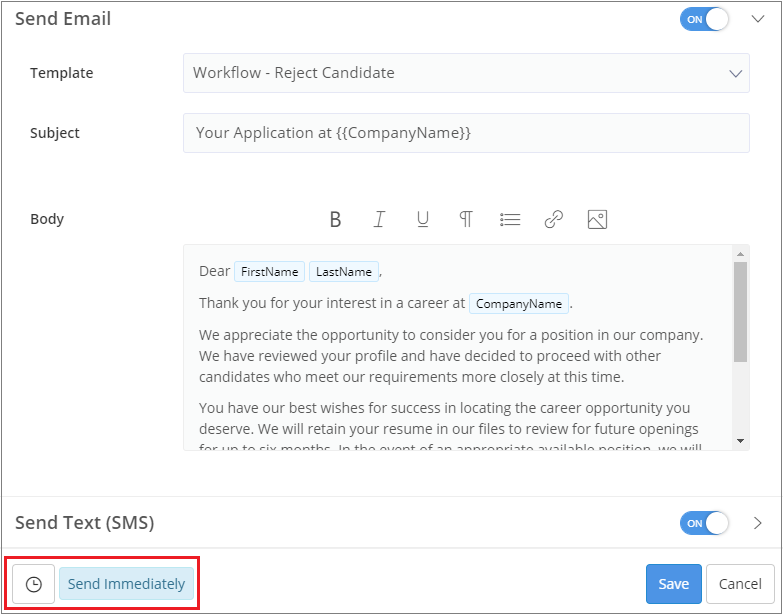Viewport: 783px width, 614px height.
Task: Click the clock schedule icon
Action: [x=34, y=584]
